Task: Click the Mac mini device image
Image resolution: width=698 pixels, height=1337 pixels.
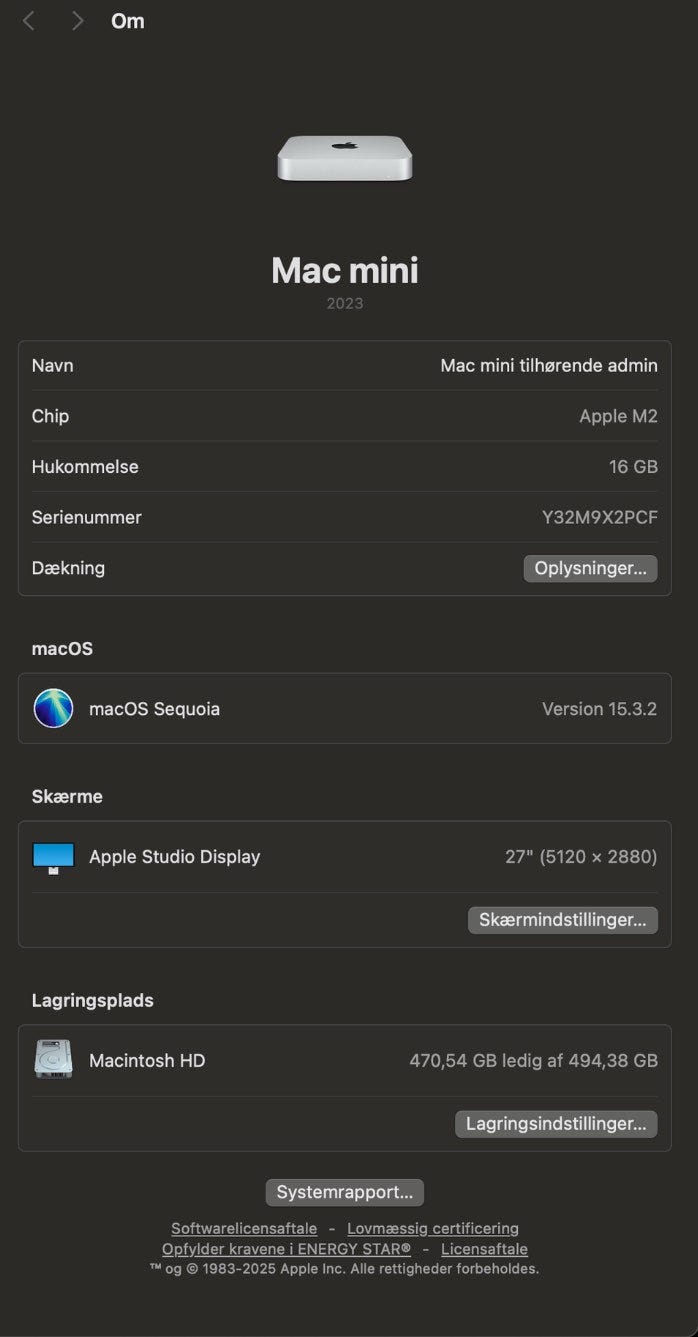Action: coord(345,159)
